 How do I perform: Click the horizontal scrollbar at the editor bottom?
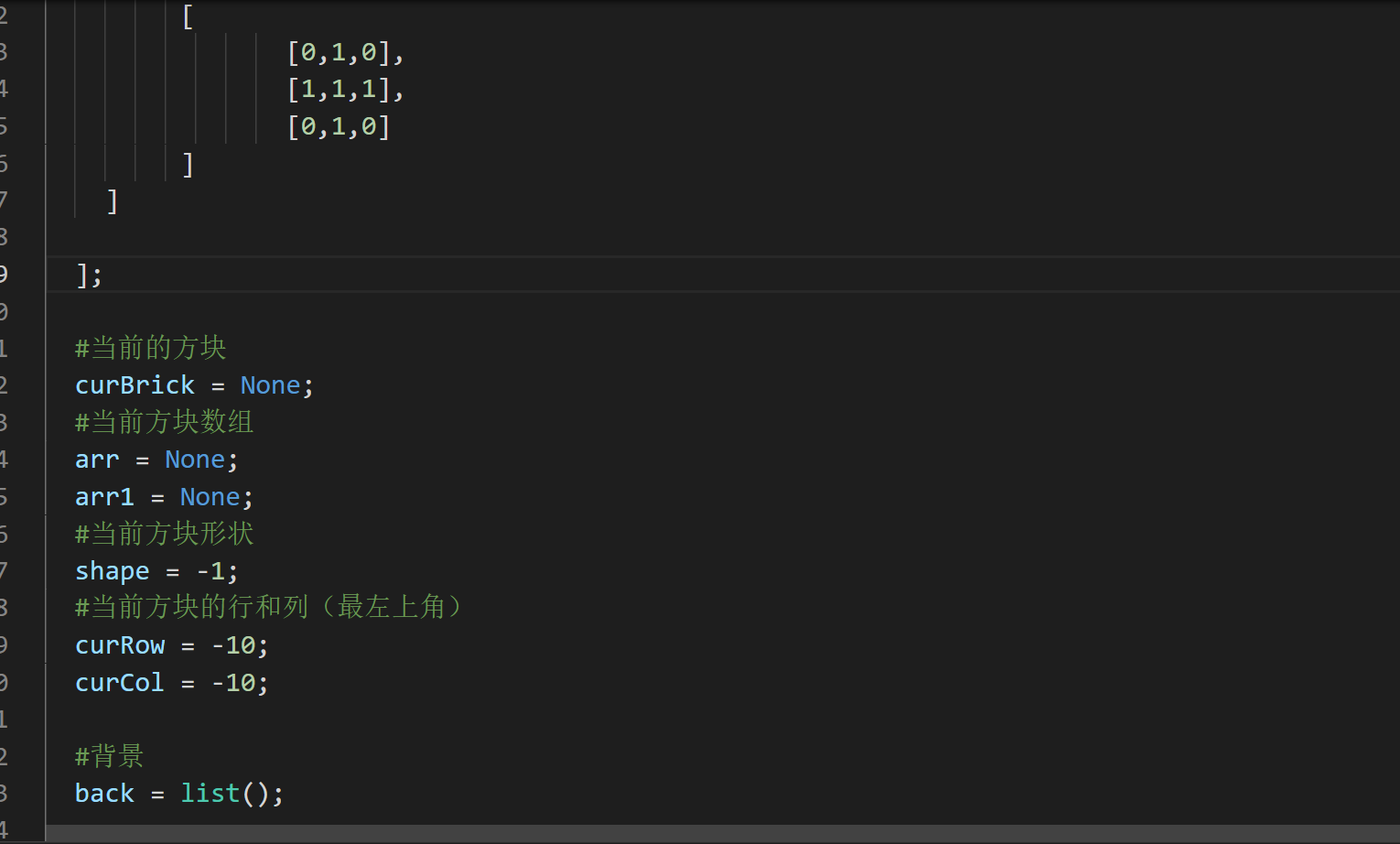pos(723,833)
